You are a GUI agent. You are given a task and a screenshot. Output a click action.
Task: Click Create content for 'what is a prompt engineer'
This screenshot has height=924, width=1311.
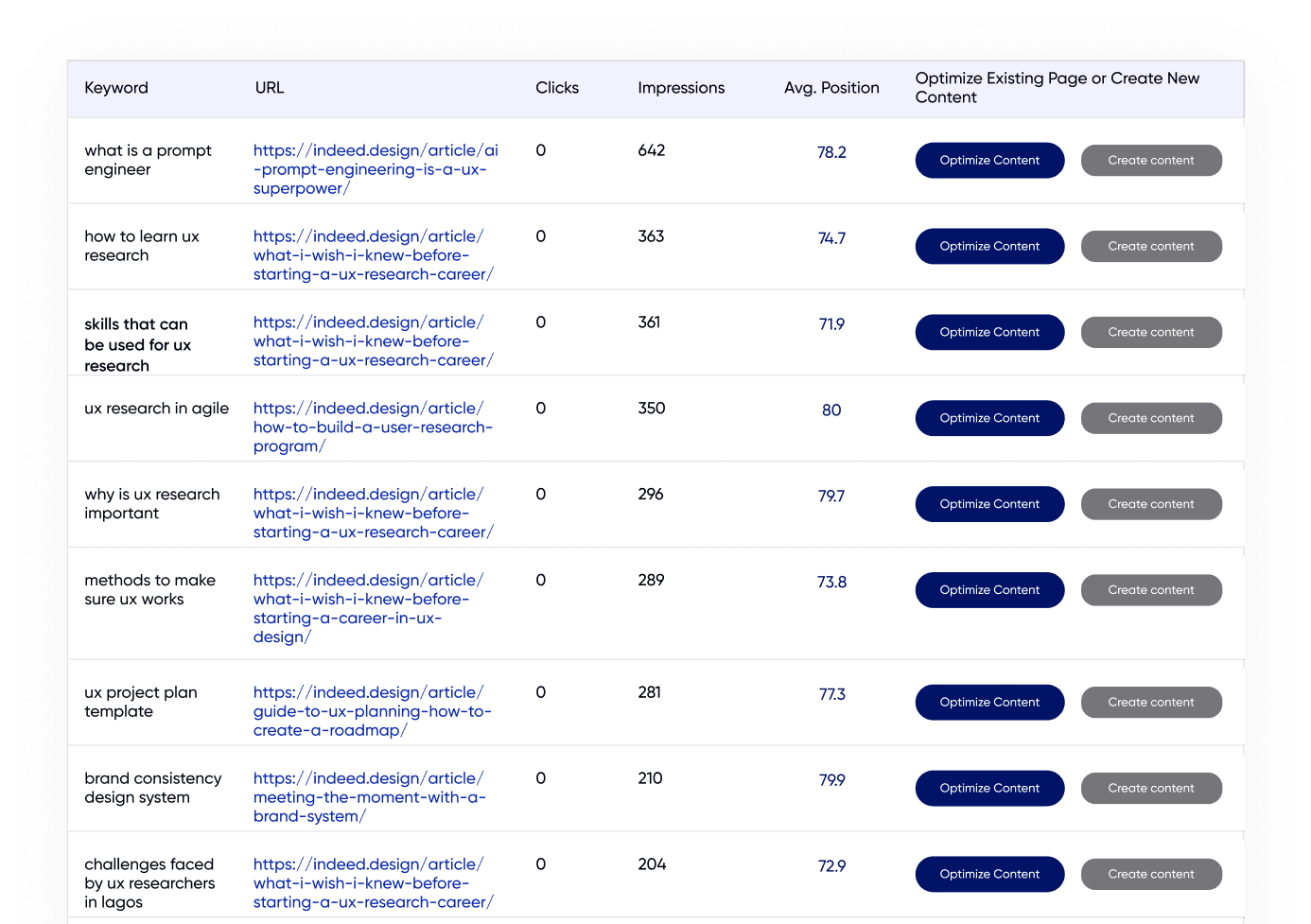coord(1151,160)
